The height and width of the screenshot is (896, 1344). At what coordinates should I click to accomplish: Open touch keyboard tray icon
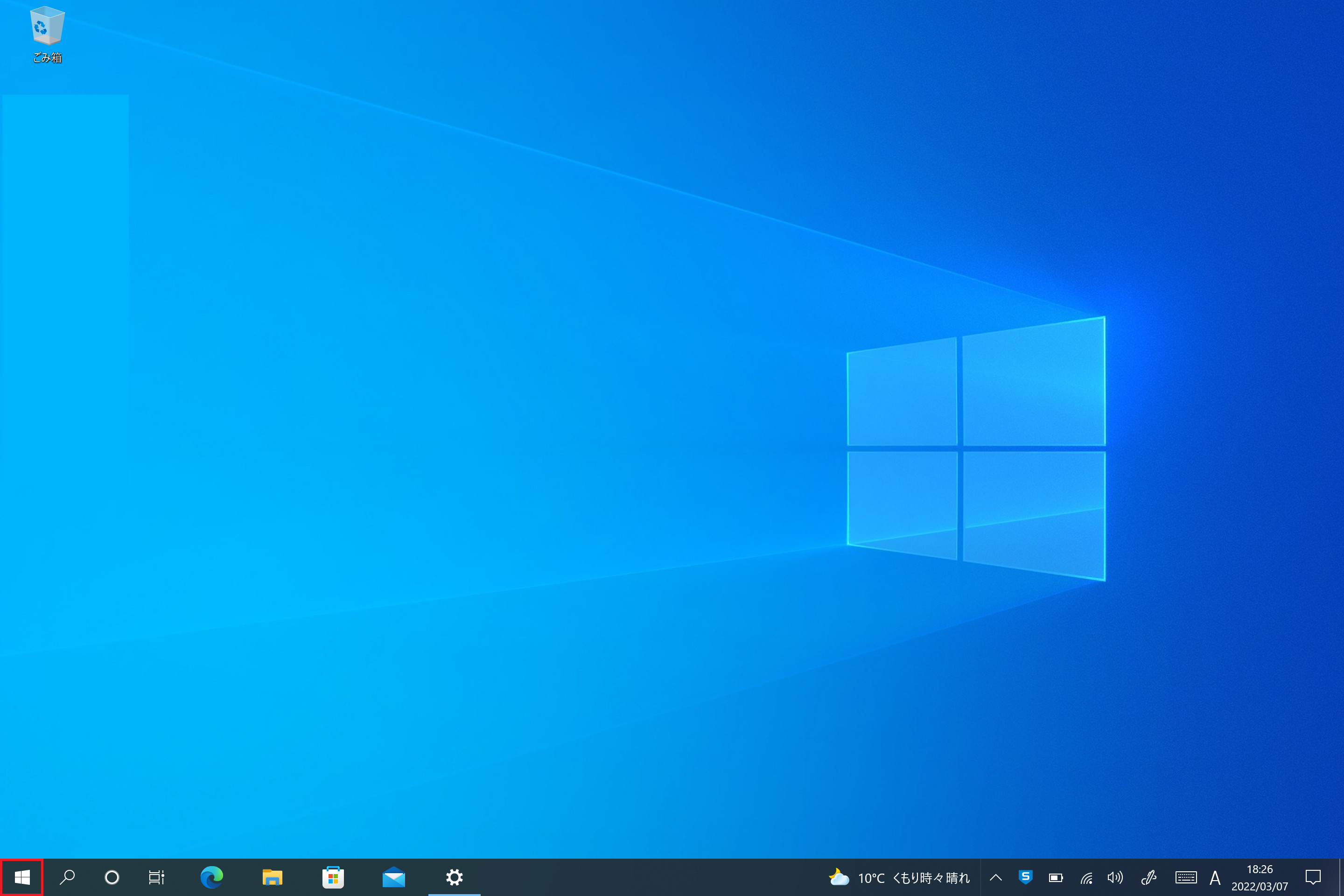click(x=1186, y=878)
